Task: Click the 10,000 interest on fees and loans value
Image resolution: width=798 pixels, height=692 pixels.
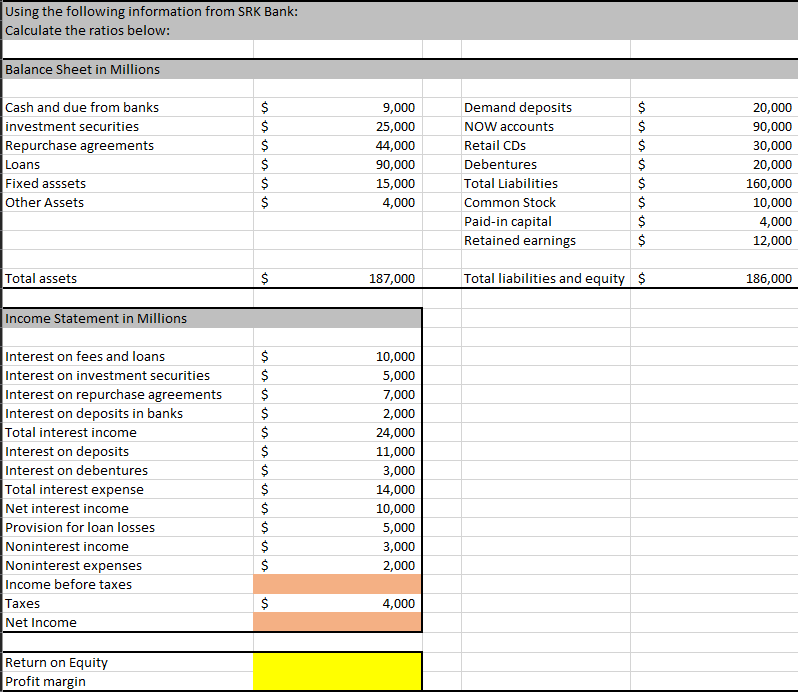Action: point(338,356)
